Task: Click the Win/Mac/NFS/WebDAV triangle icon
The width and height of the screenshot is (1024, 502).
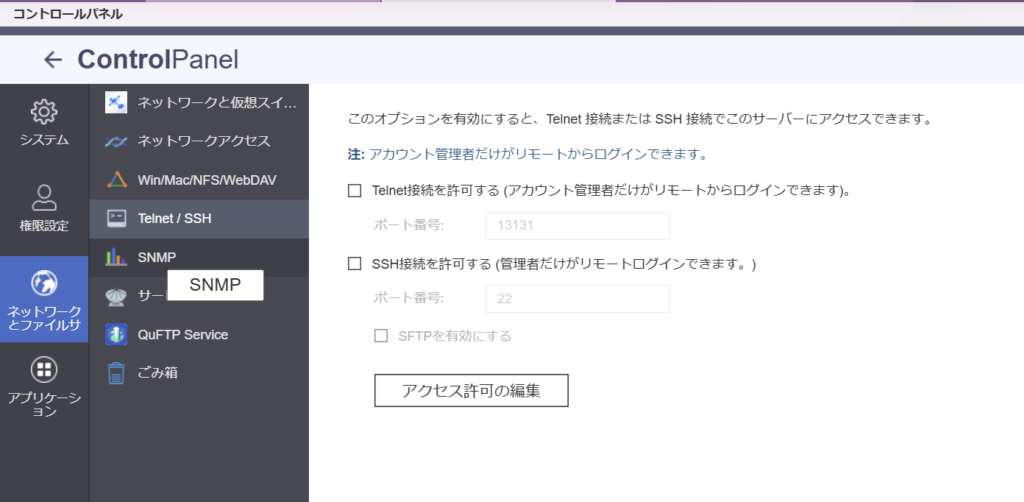Action: pyautogui.click(x=117, y=180)
